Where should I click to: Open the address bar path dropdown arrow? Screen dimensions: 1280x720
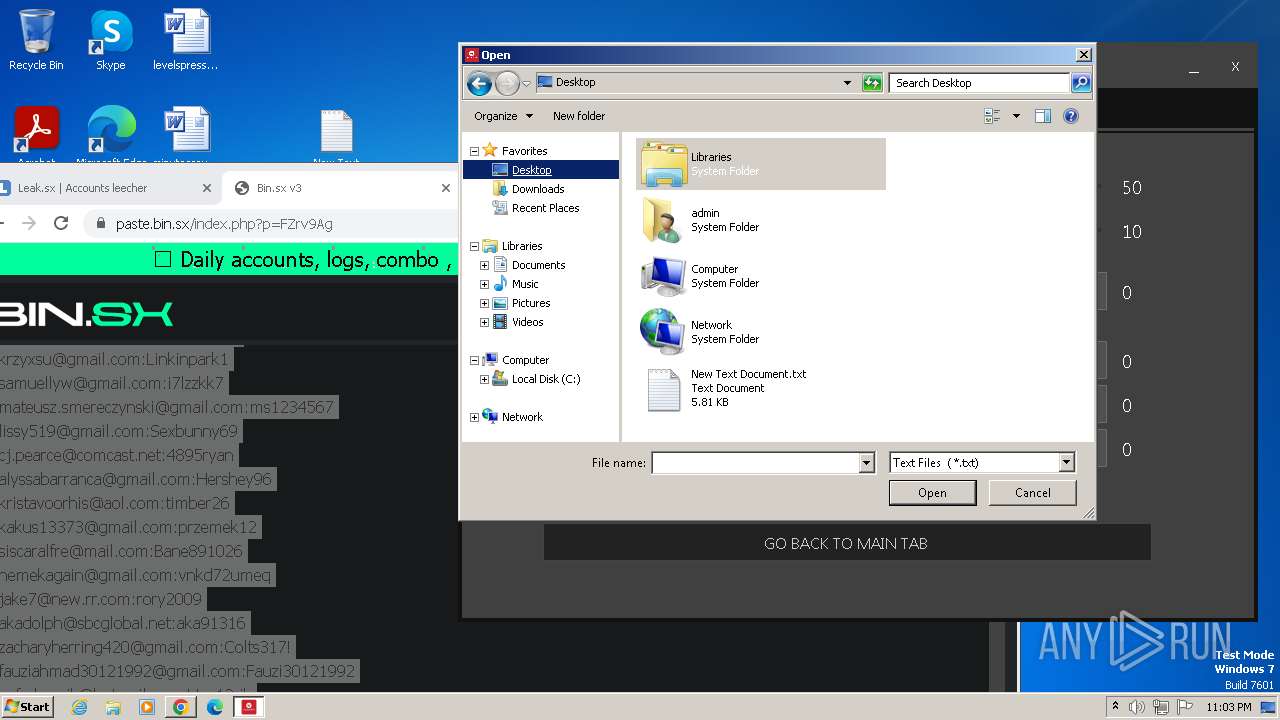(847, 83)
